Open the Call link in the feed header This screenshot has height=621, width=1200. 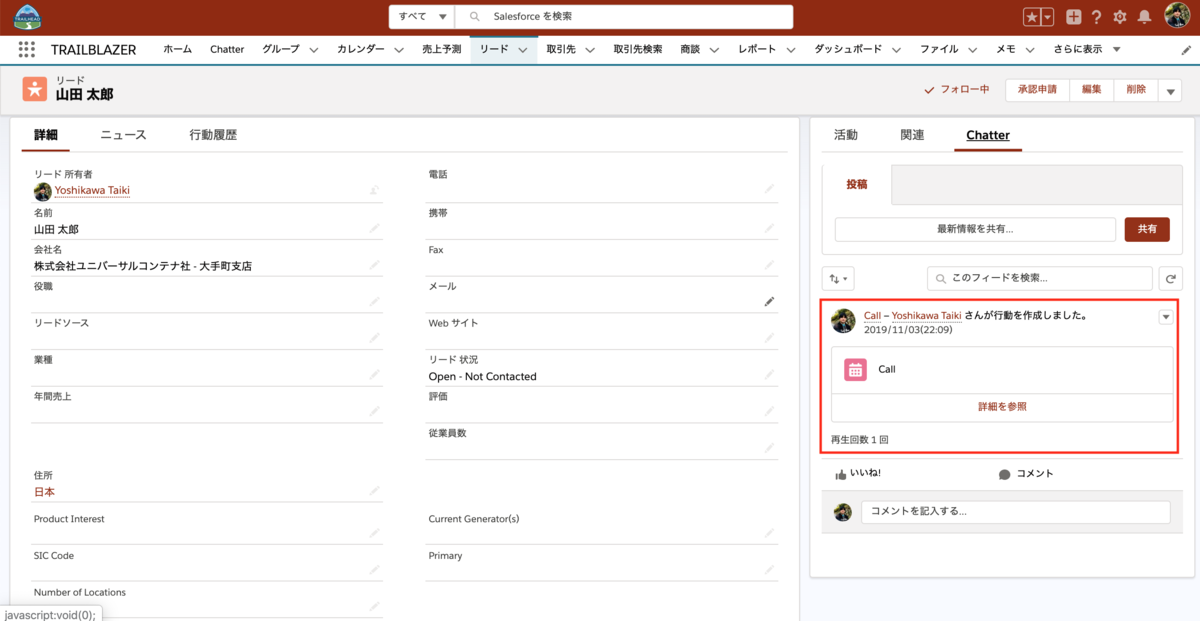[x=872, y=315]
